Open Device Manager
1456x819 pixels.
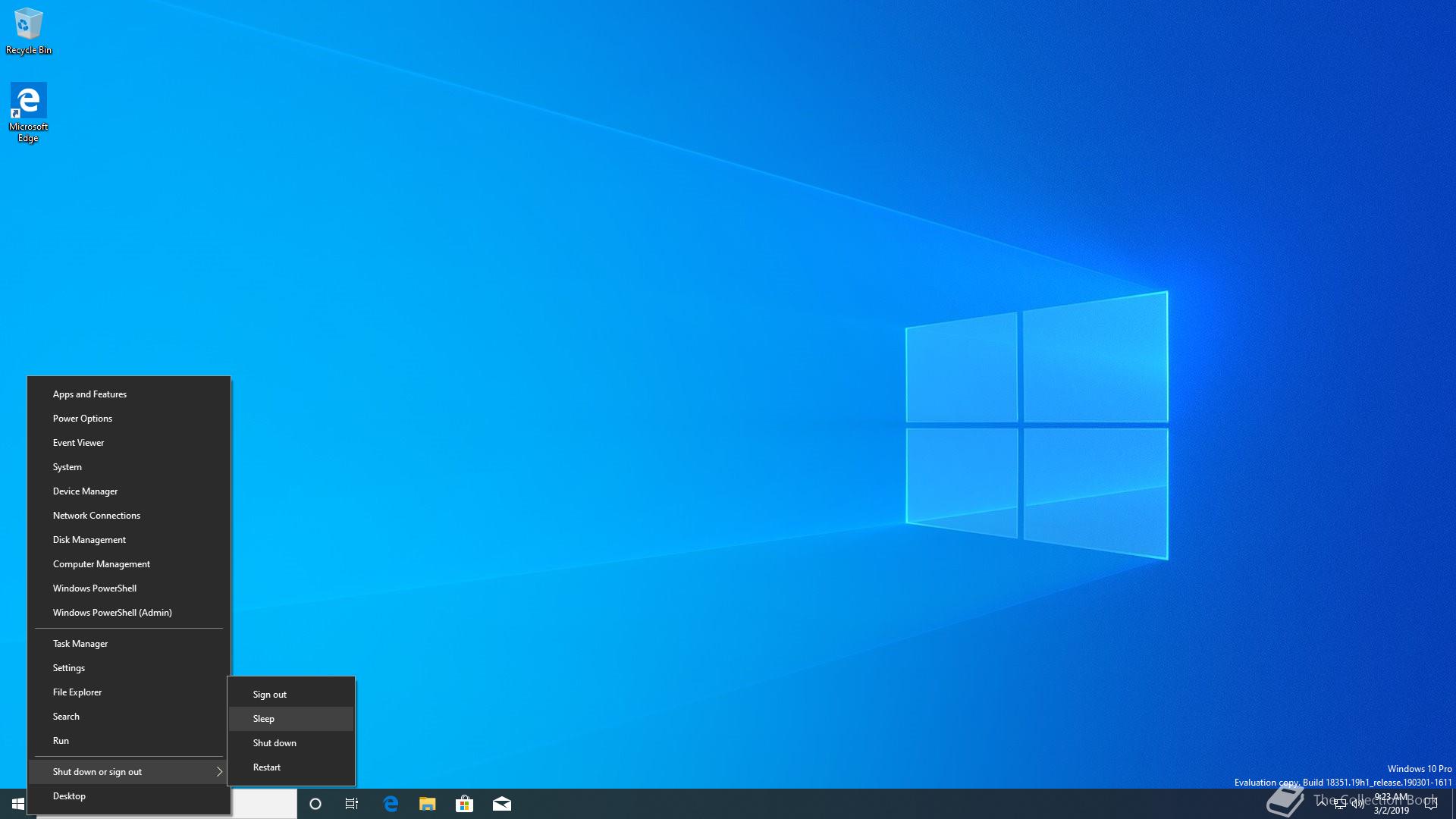[x=129, y=491]
